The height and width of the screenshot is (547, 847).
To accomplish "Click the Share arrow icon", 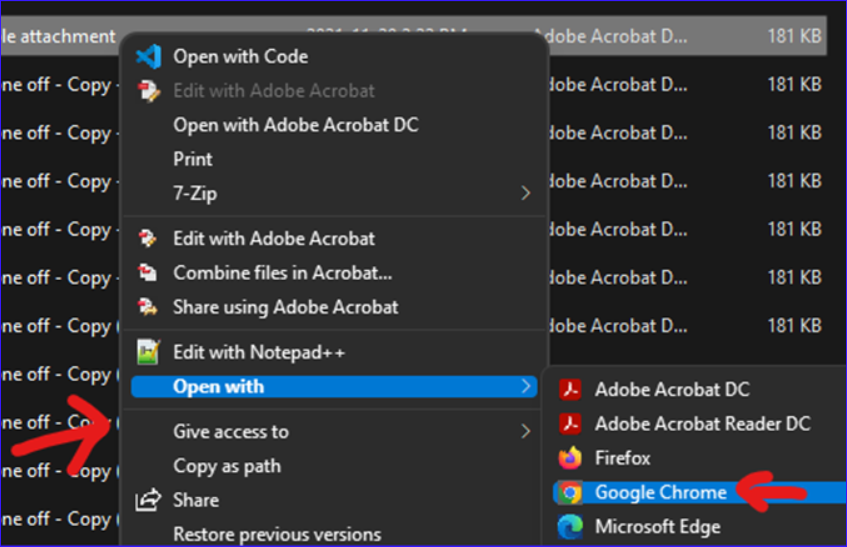I will coord(148,500).
